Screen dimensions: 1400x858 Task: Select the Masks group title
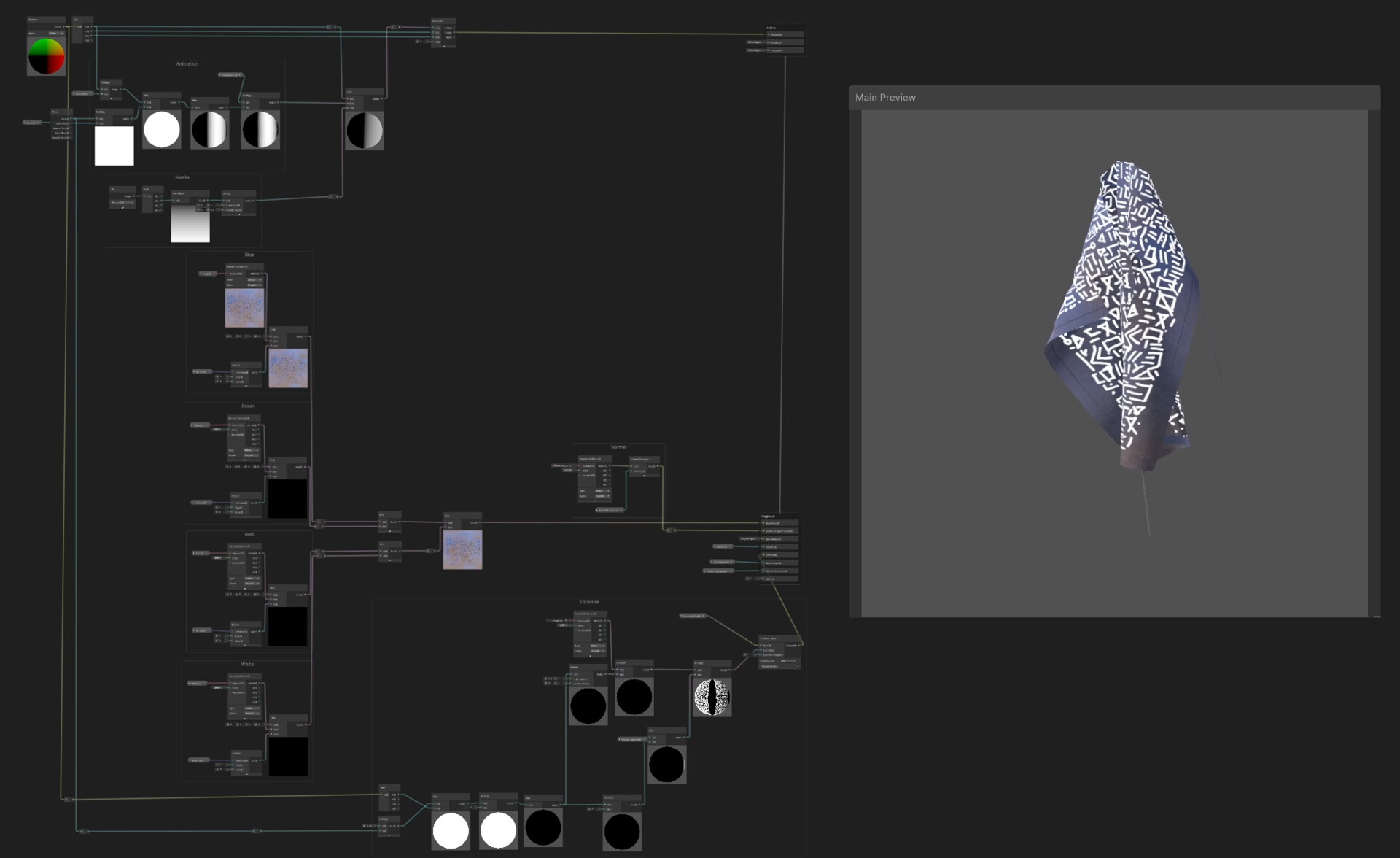(x=182, y=177)
